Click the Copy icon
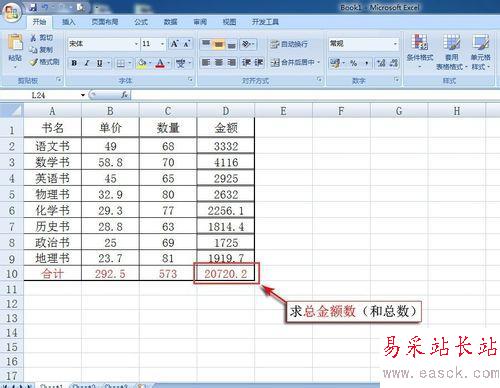 coord(33,50)
